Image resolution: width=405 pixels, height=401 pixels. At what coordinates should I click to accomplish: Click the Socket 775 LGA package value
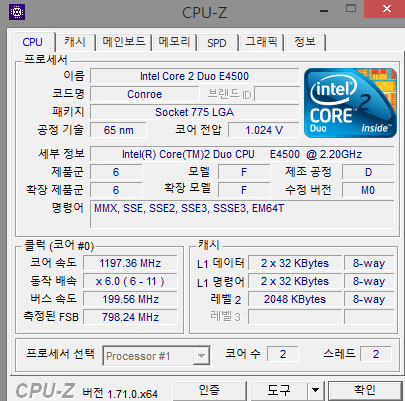(195, 112)
